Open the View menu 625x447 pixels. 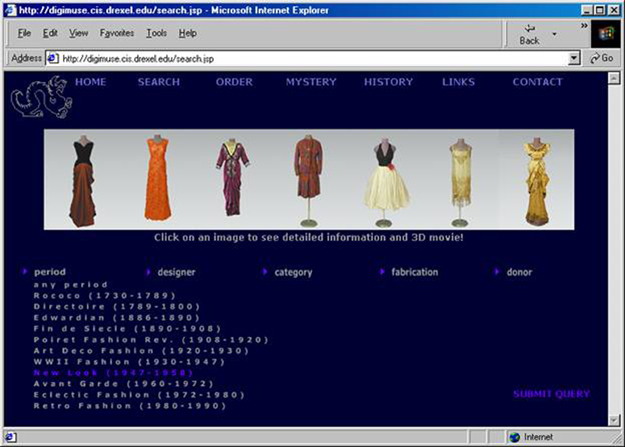click(79, 33)
